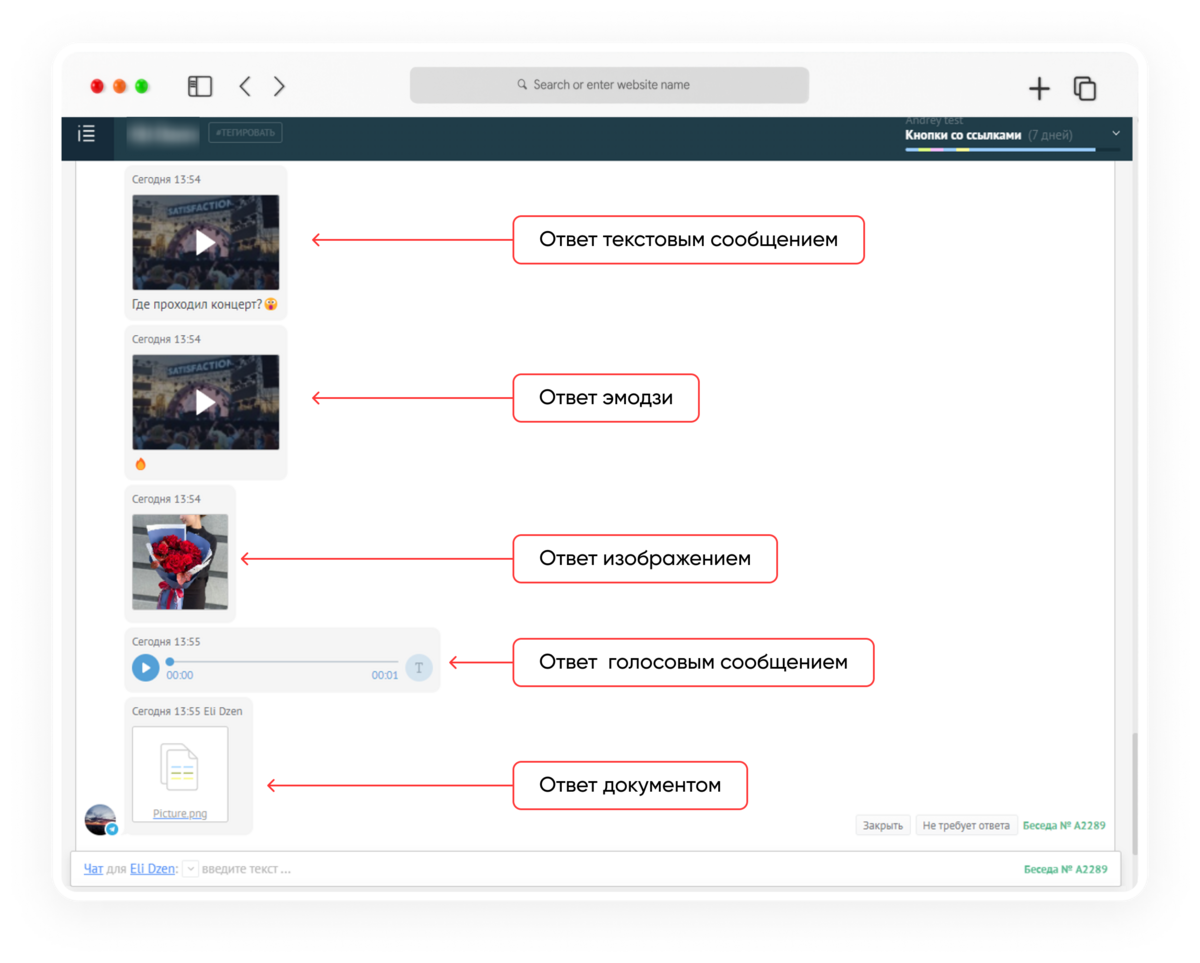The image size is (1200, 963).
Task: Open the channel dropdown near input field
Action: 190,869
